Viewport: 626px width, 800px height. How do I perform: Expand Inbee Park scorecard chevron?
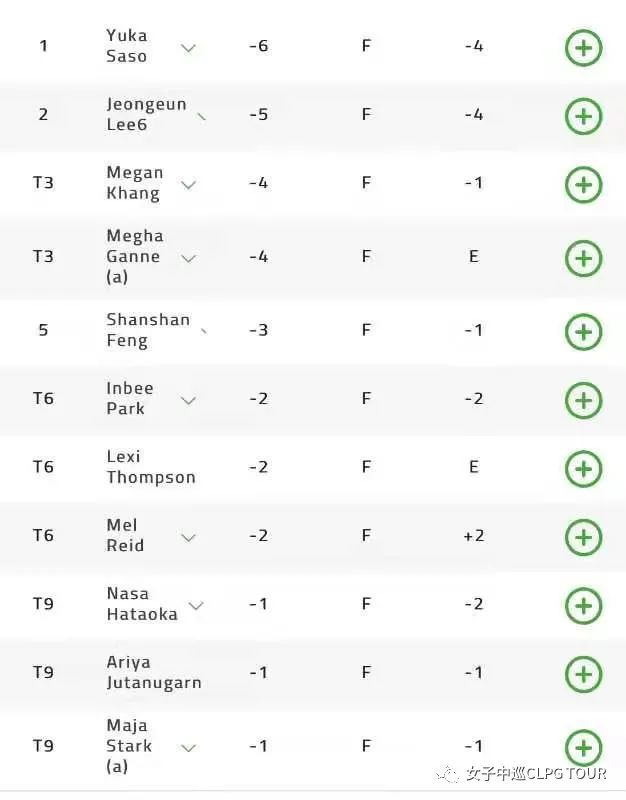(188, 401)
